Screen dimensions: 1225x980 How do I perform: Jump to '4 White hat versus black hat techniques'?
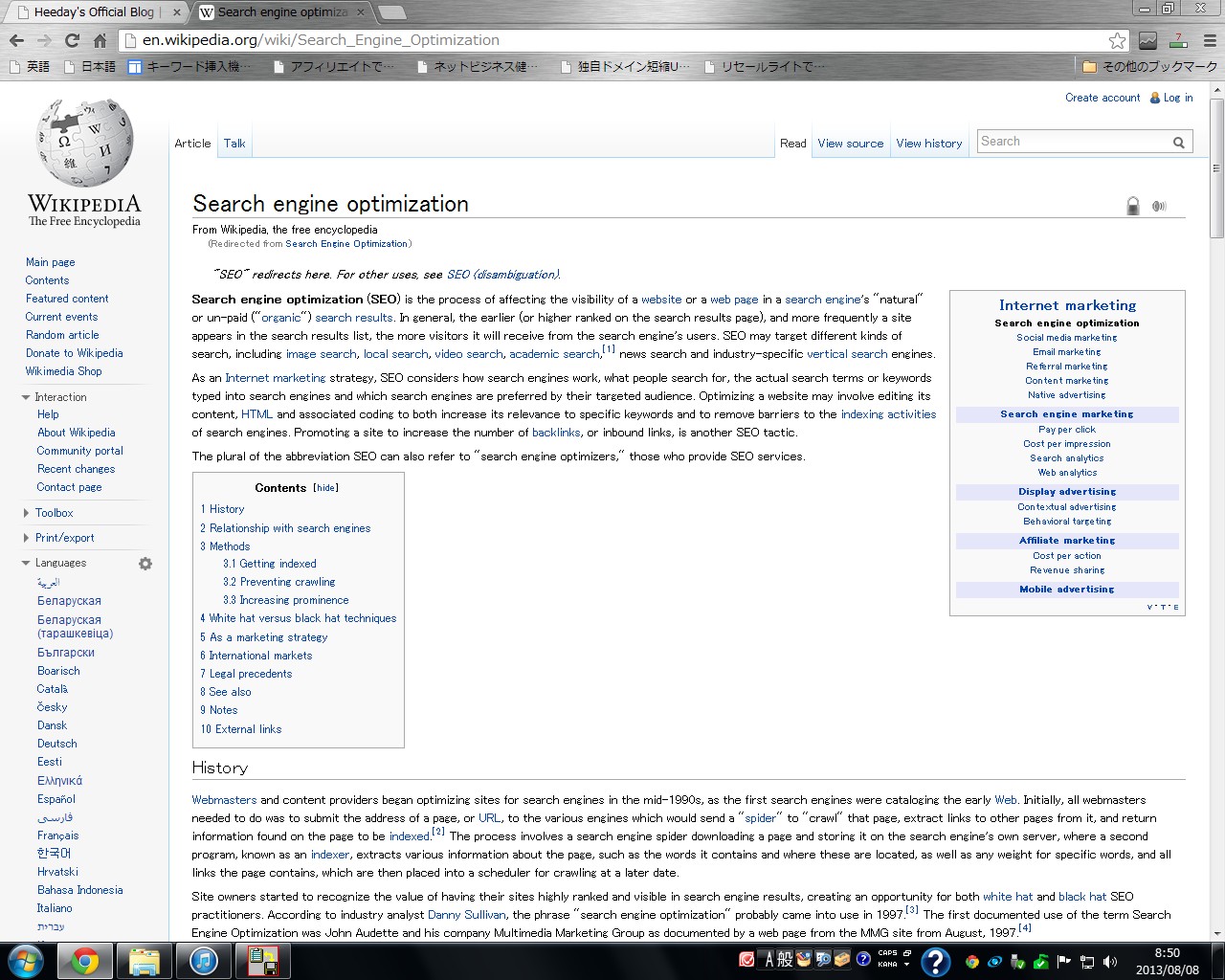tap(299, 618)
